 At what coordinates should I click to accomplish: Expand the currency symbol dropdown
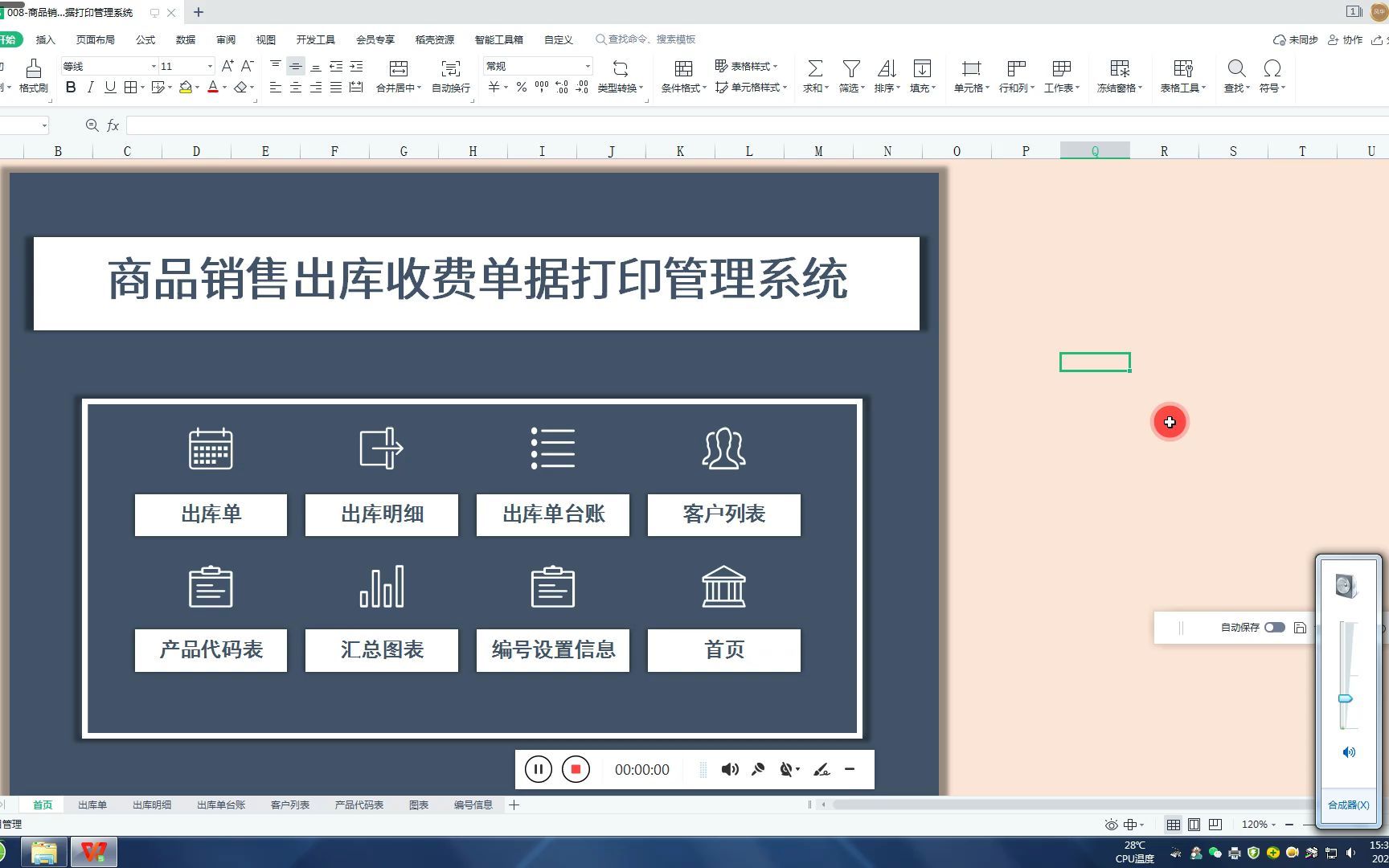(506, 87)
